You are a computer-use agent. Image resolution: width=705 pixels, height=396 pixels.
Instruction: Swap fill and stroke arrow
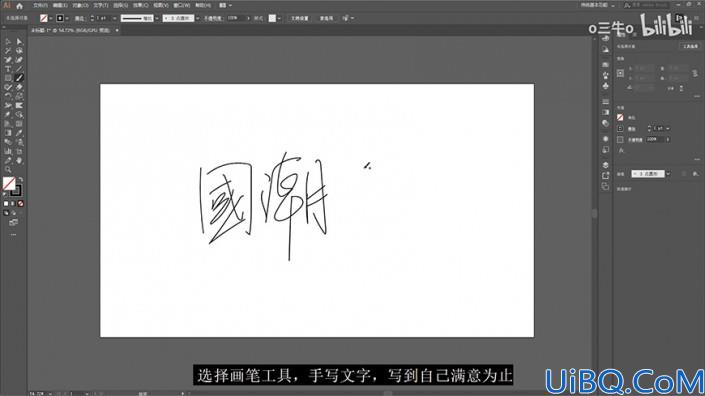20,179
